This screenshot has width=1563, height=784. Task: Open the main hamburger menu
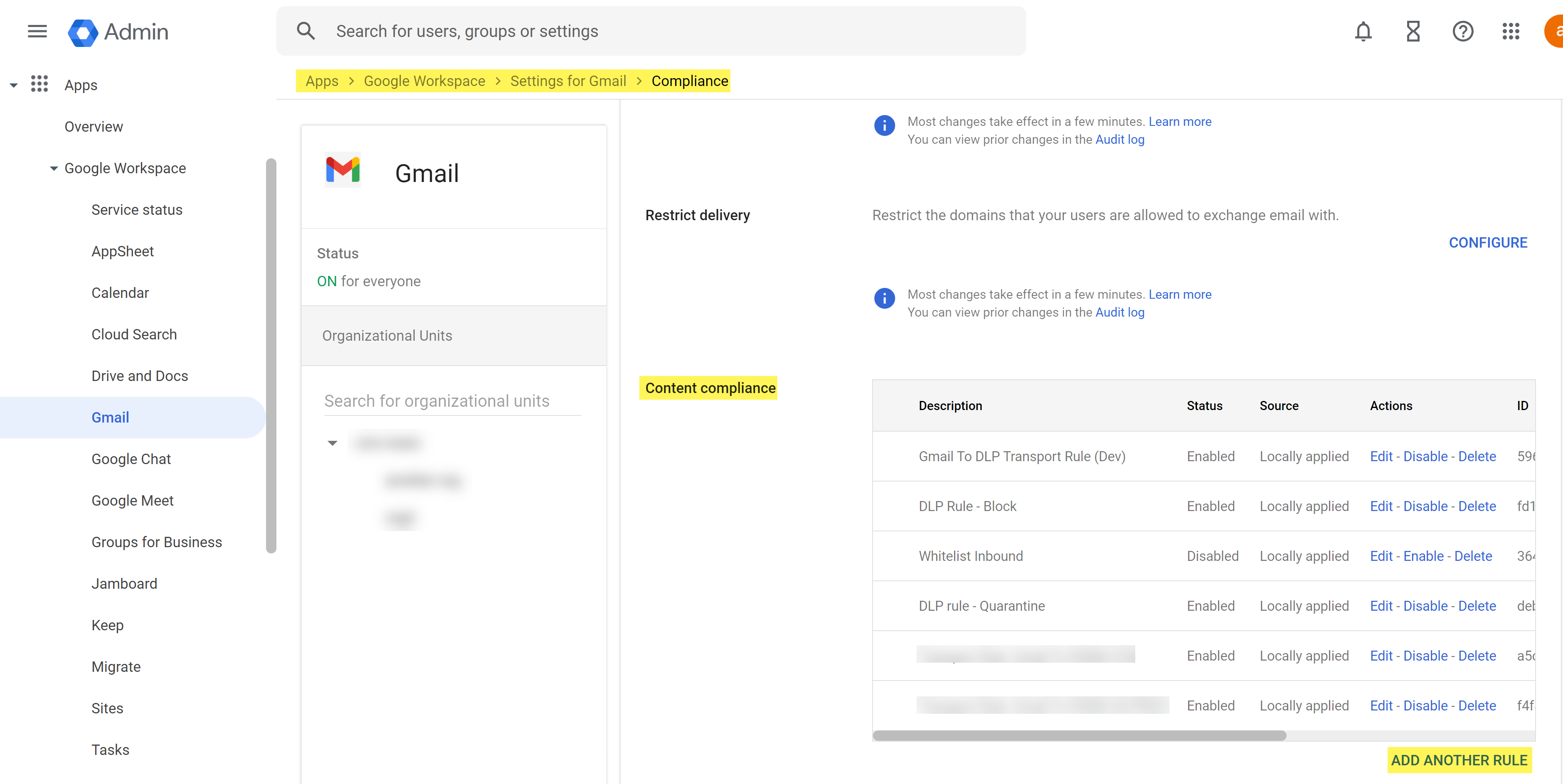click(x=37, y=31)
